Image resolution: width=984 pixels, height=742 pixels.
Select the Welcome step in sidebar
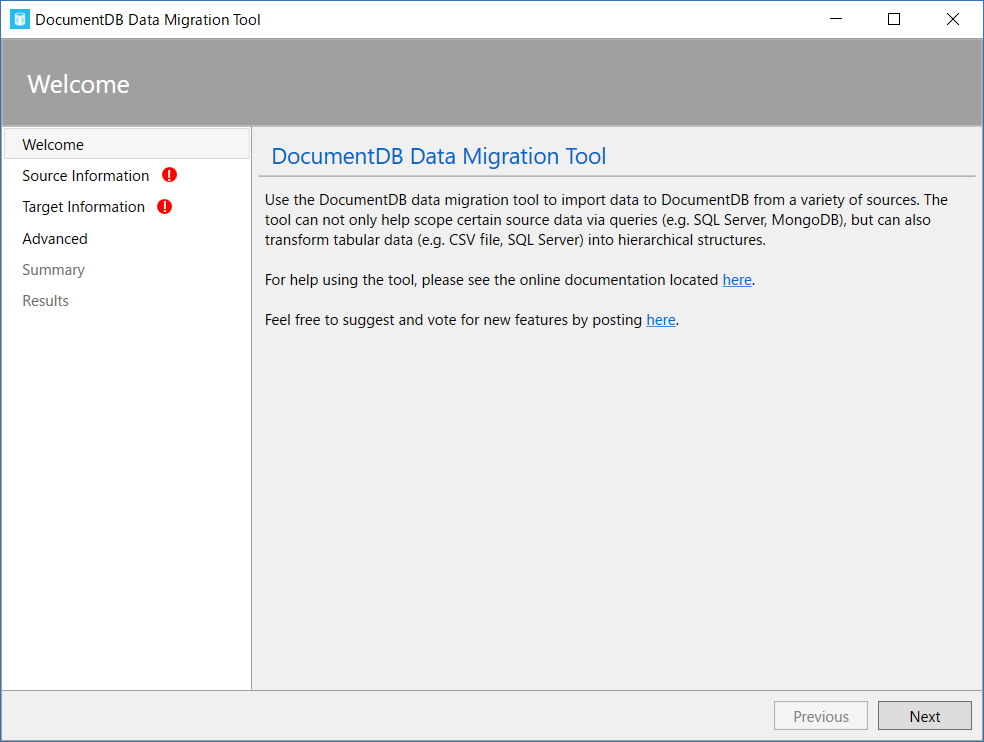127,144
